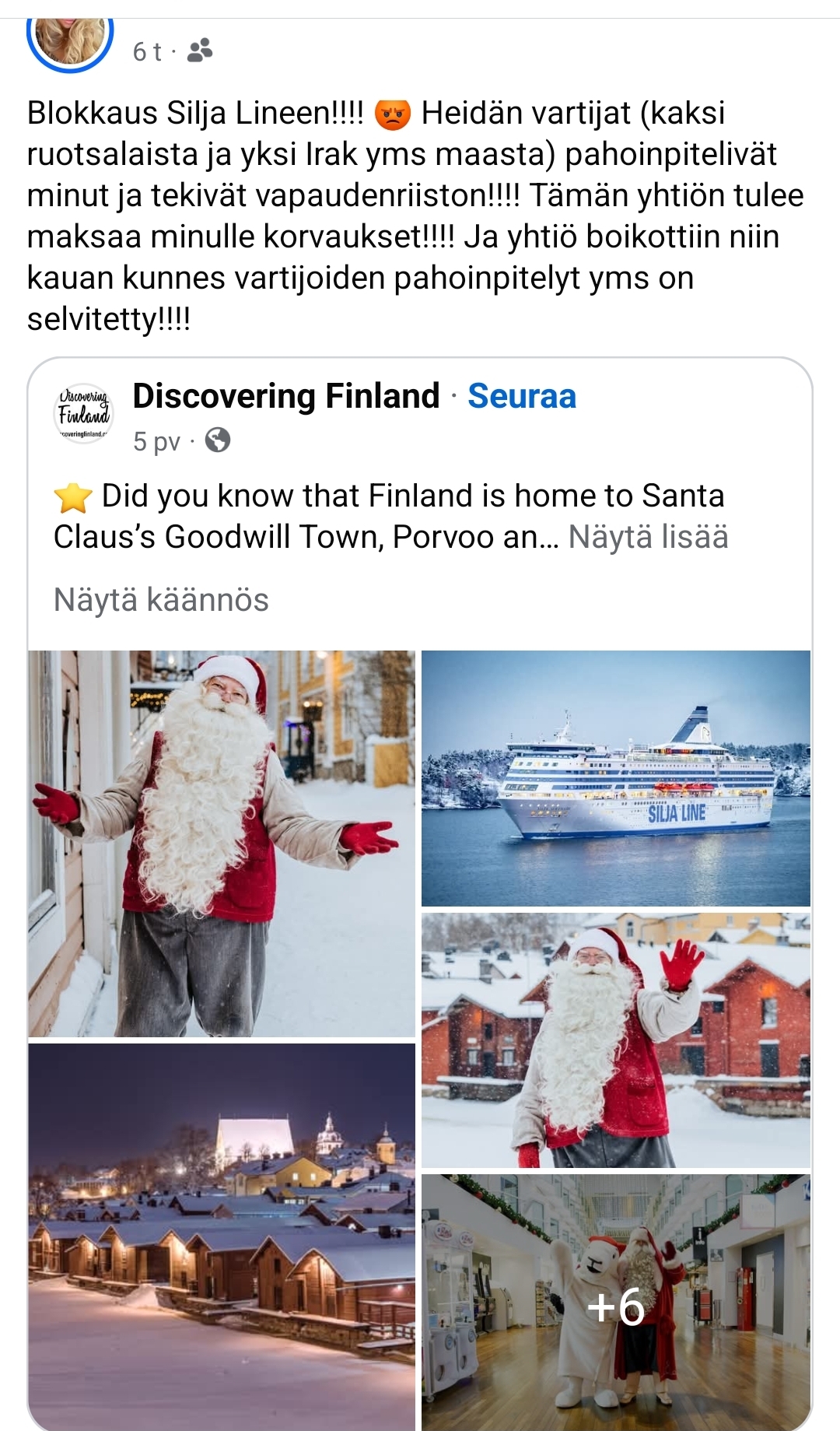This screenshot has height=1431, width=840.
Task: Open the waving Santa photo
Action: pyautogui.click(x=615, y=1040)
